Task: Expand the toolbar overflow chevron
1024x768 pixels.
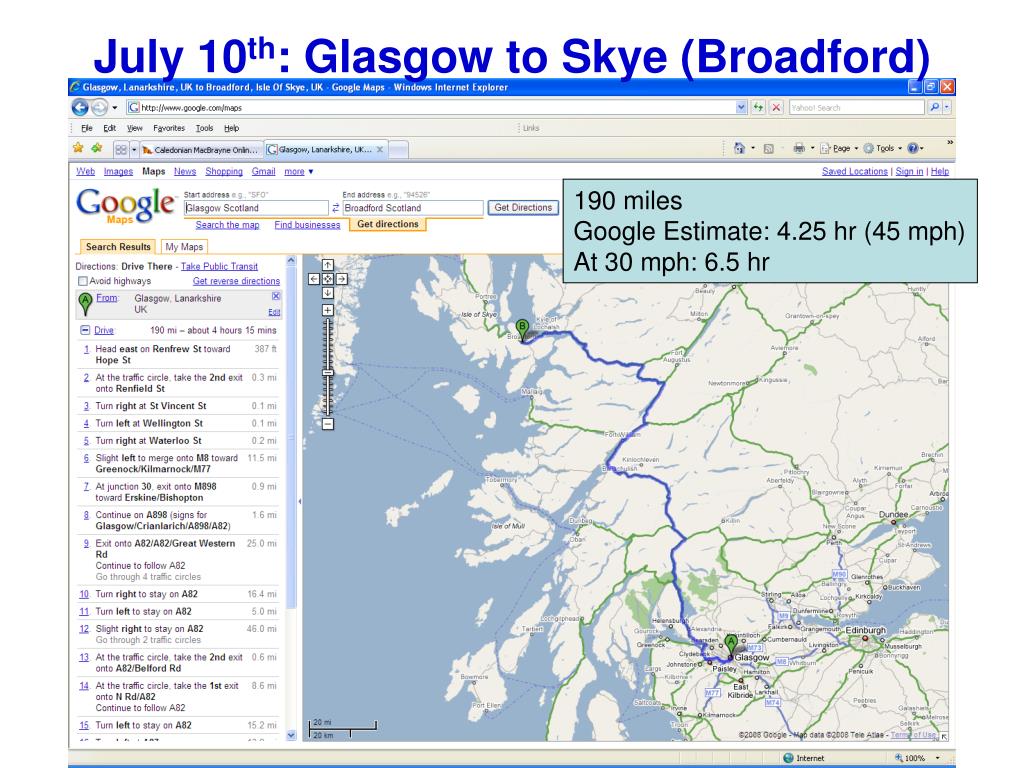Action: click(x=950, y=142)
